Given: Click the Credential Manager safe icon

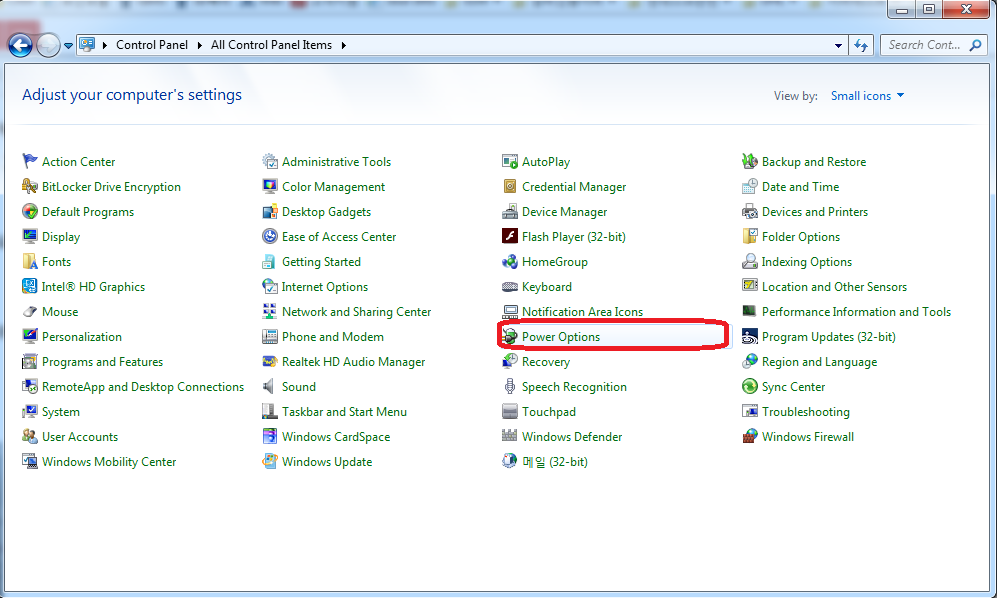Looking at the screenshot, I should click(x=509, y=186).
